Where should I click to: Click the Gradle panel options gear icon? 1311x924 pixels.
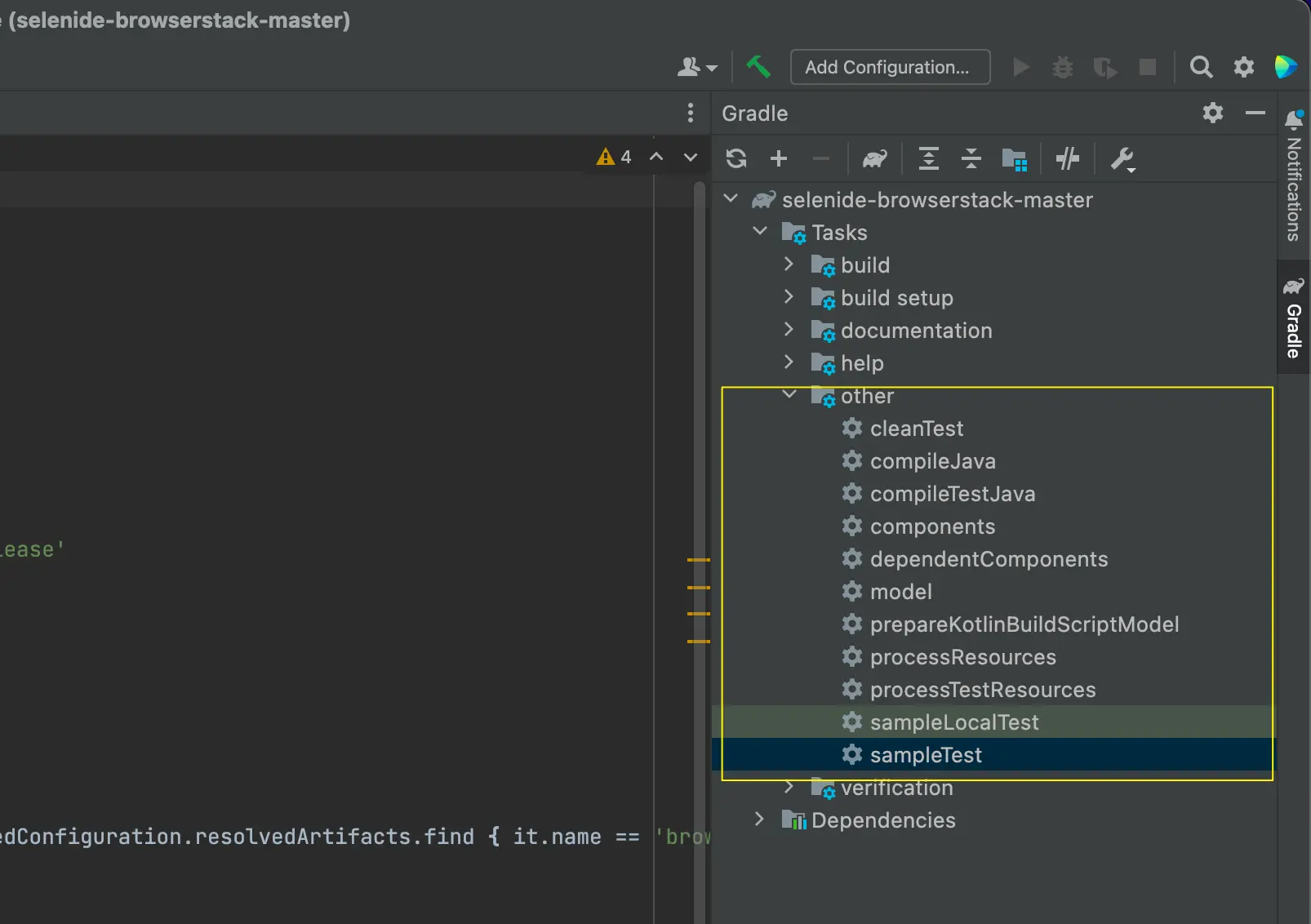pos(1212,113)
